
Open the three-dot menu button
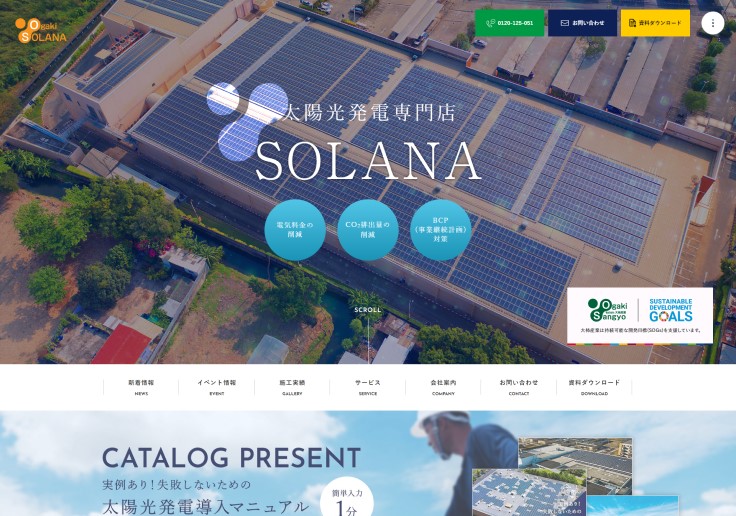(x=713, y=23)
